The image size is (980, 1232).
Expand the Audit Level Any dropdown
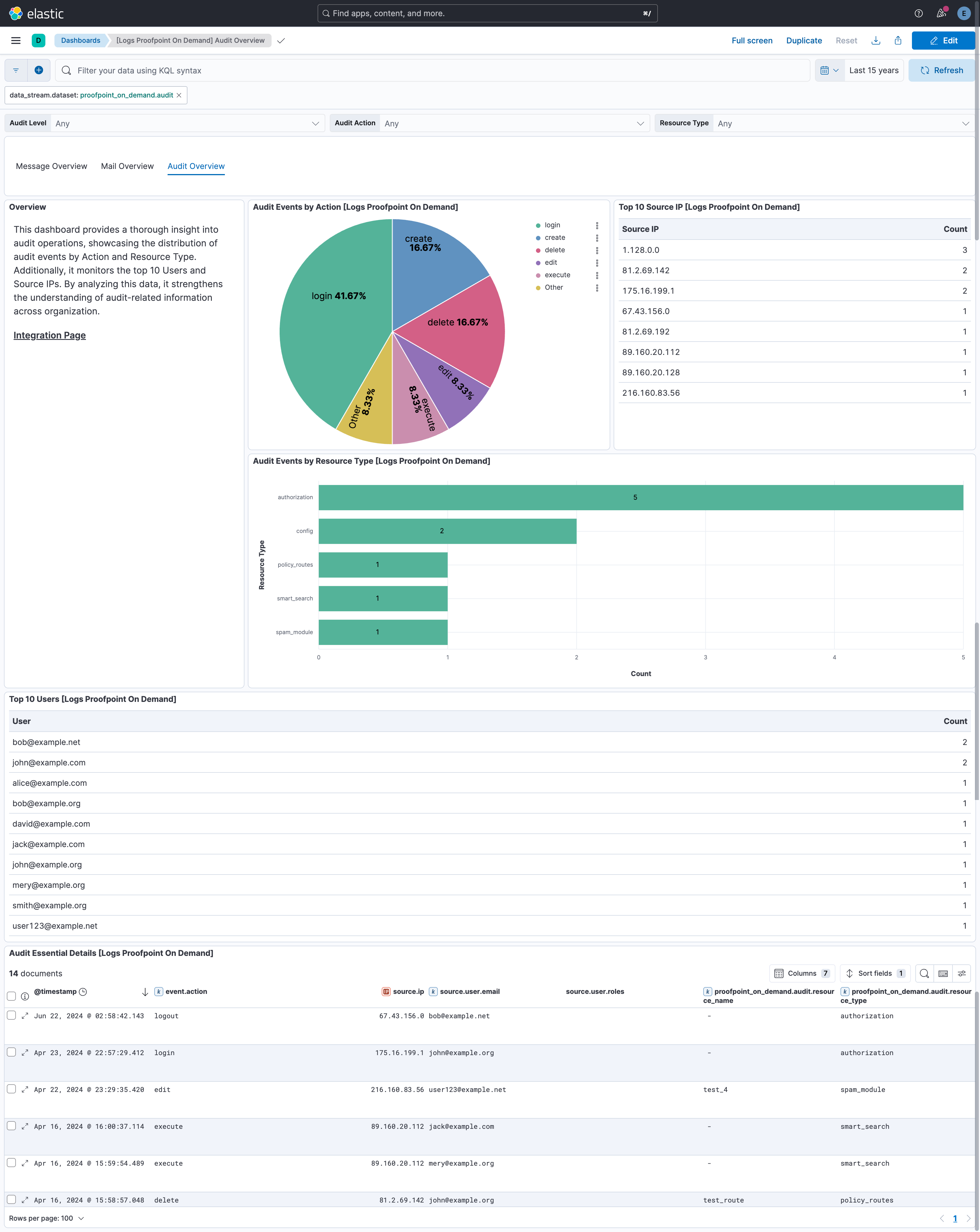click(x=187, y=123)
